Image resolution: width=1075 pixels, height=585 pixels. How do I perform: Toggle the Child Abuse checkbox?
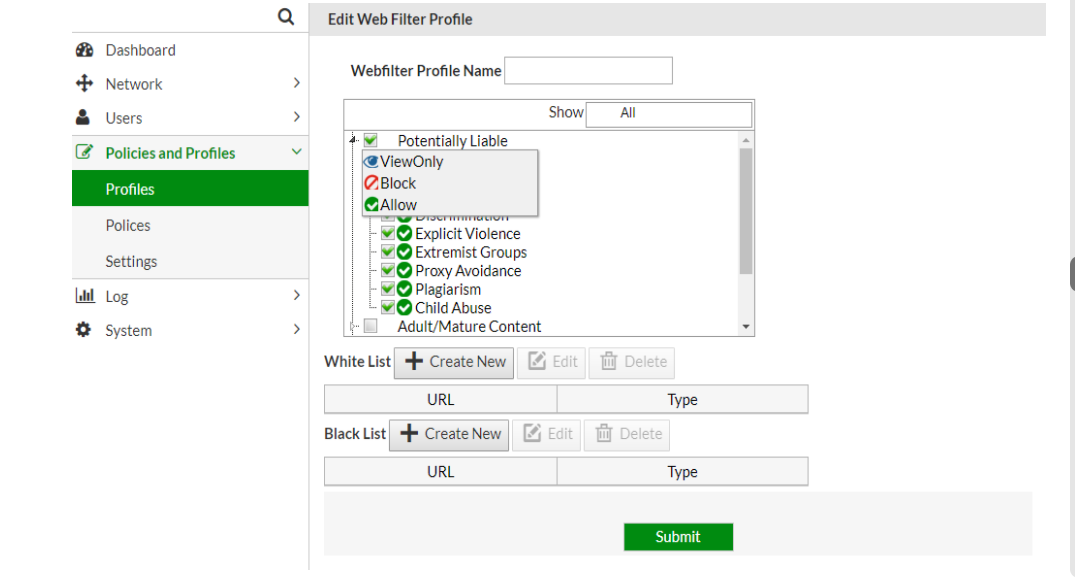point(387,307)
